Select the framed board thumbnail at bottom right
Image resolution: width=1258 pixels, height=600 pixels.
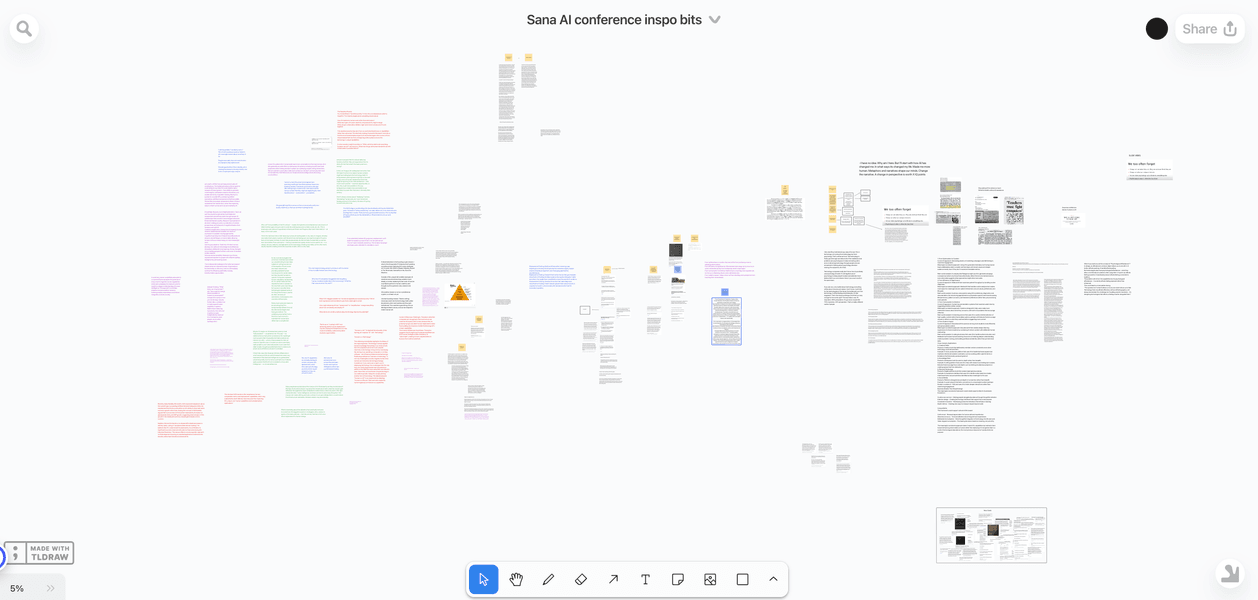[991, 535]
